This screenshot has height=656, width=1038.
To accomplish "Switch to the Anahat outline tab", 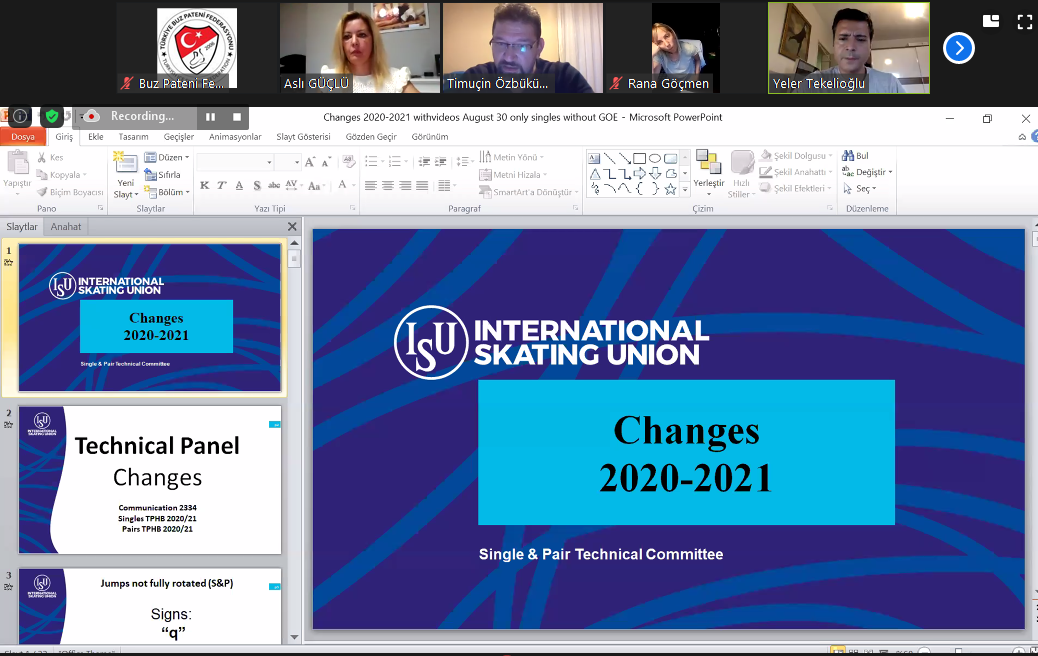I will tap(66, 227).
